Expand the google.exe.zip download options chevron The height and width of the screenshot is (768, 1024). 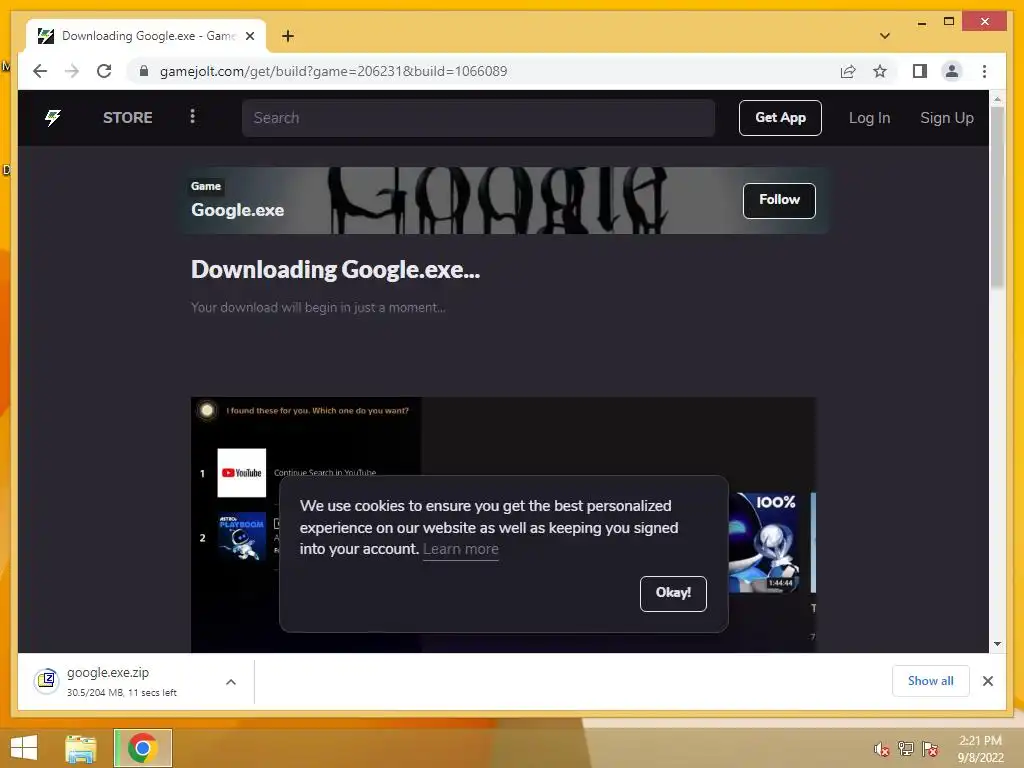pos(231,682)
